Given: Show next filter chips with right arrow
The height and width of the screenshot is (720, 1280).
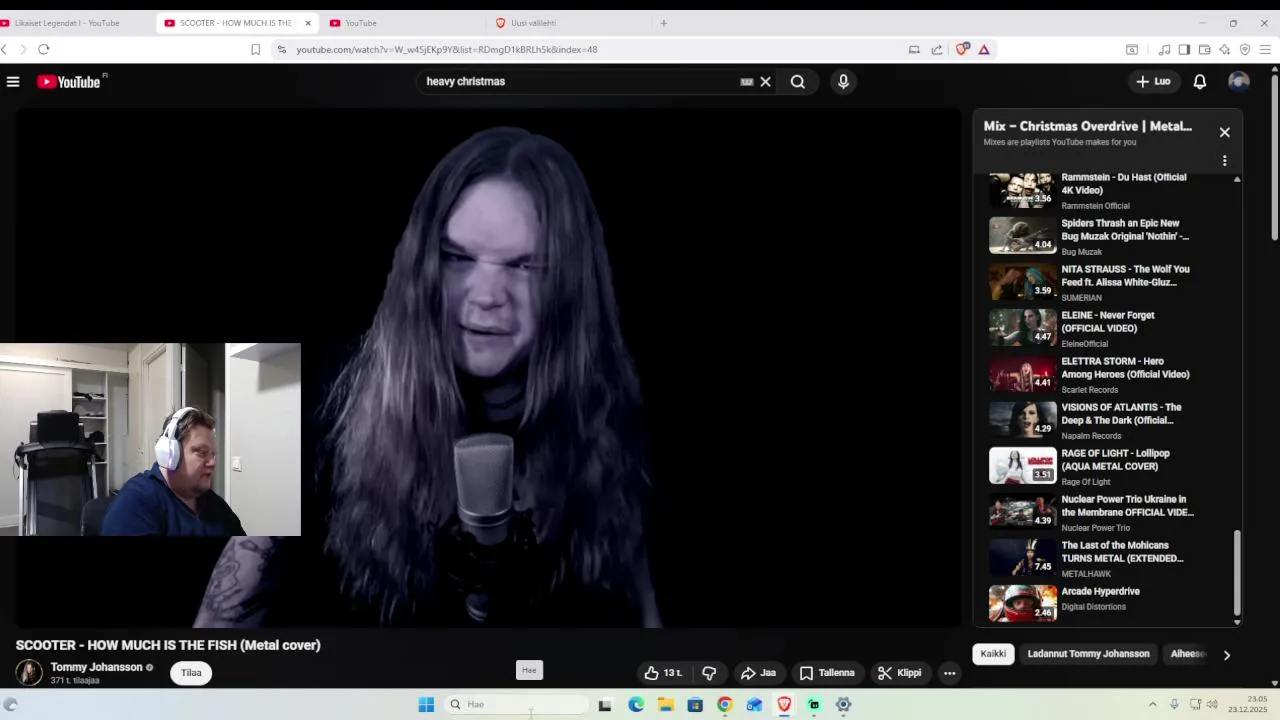Looking at the screenshot, I should (1226, 655).
